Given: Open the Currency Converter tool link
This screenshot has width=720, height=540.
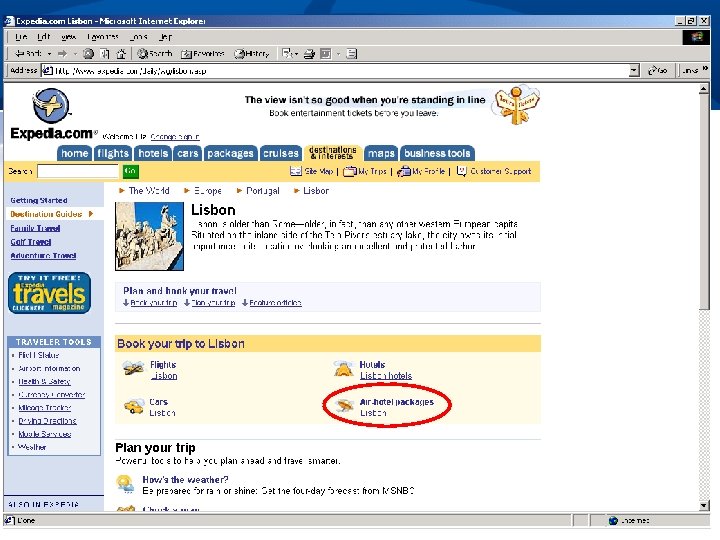Looking at the screenshot, I should click(51, 395).
